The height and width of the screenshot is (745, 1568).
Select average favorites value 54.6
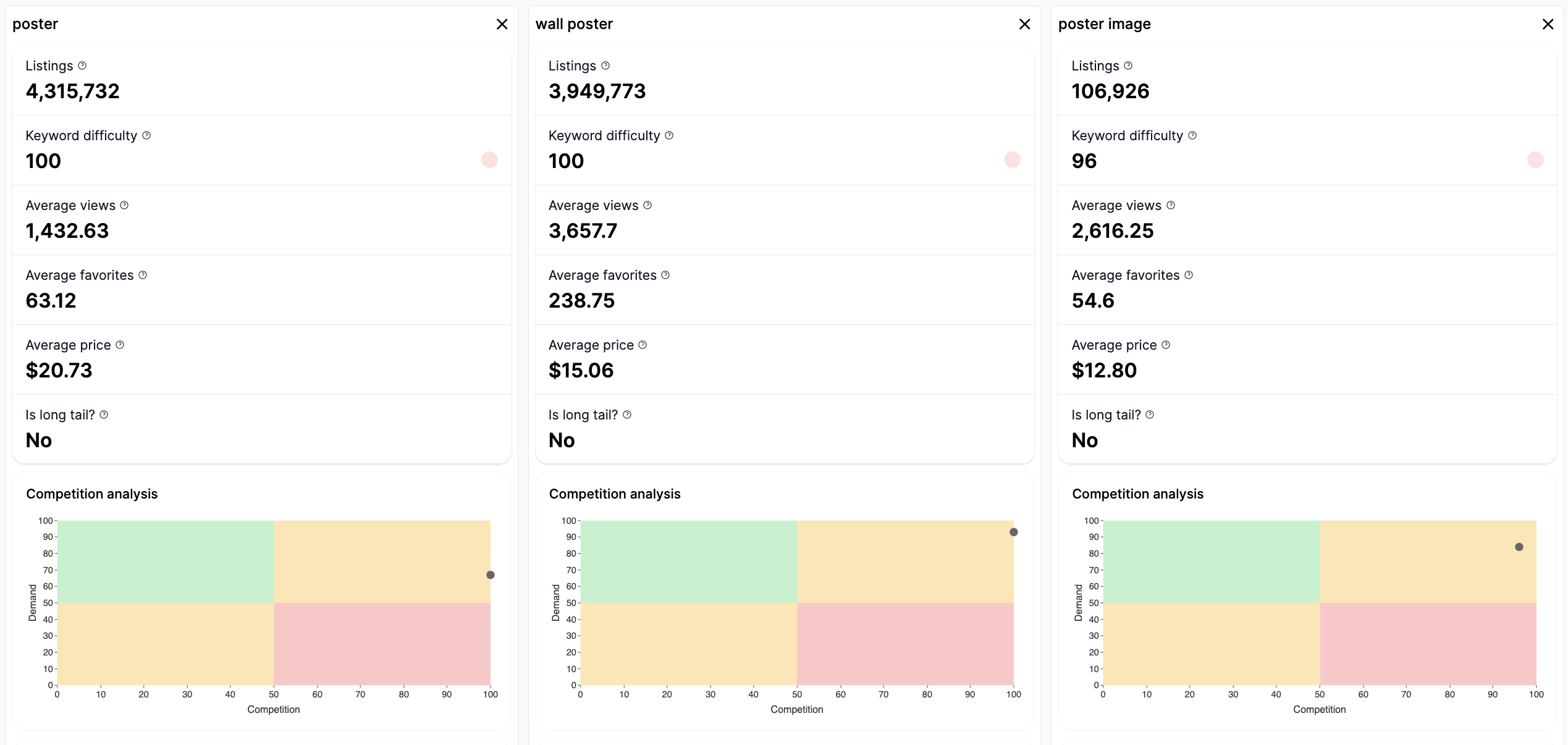[1093, 301]
